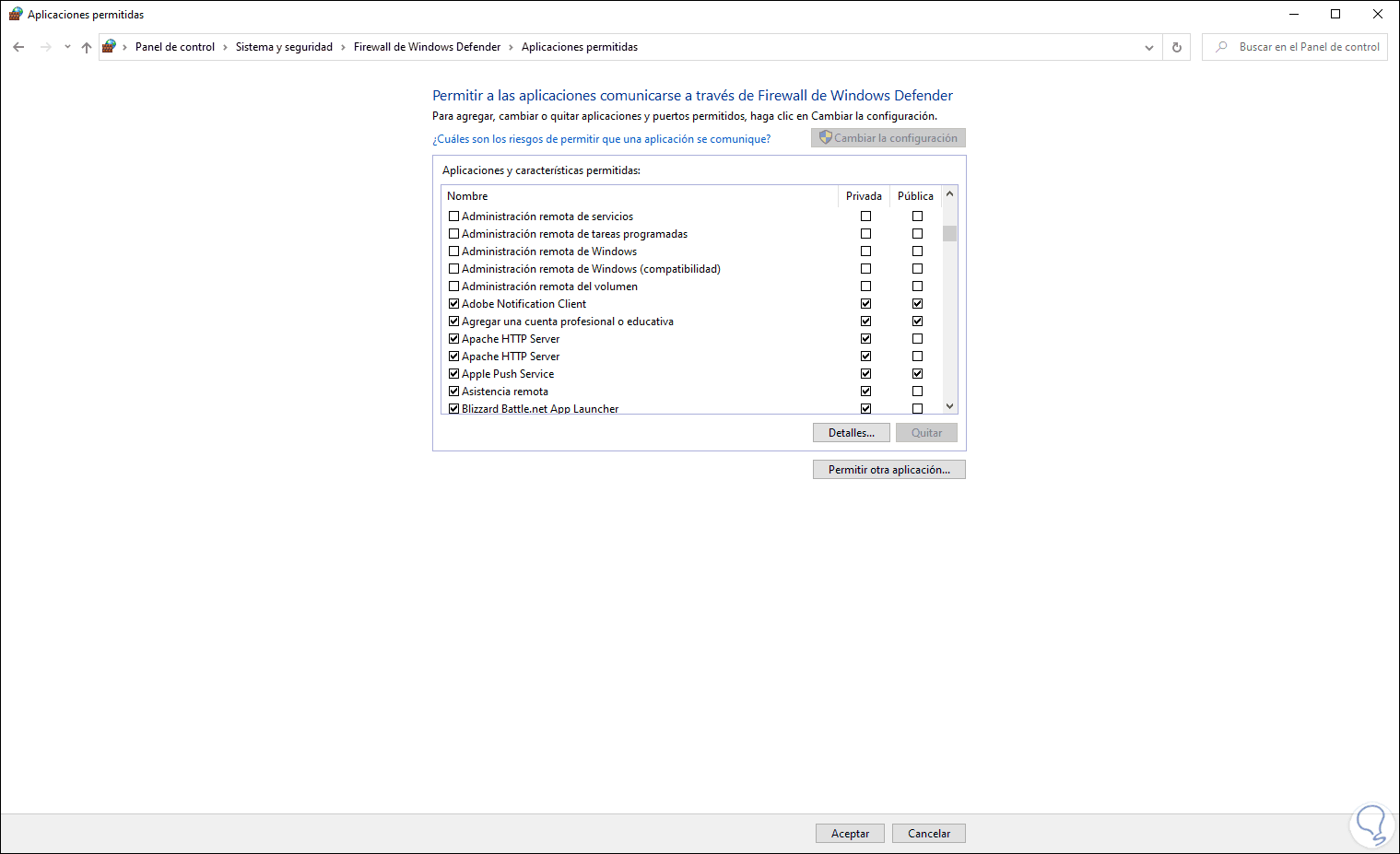Go forward with the forward arrow
Viewport: 1400px width, 854px height.
point(45,47)
